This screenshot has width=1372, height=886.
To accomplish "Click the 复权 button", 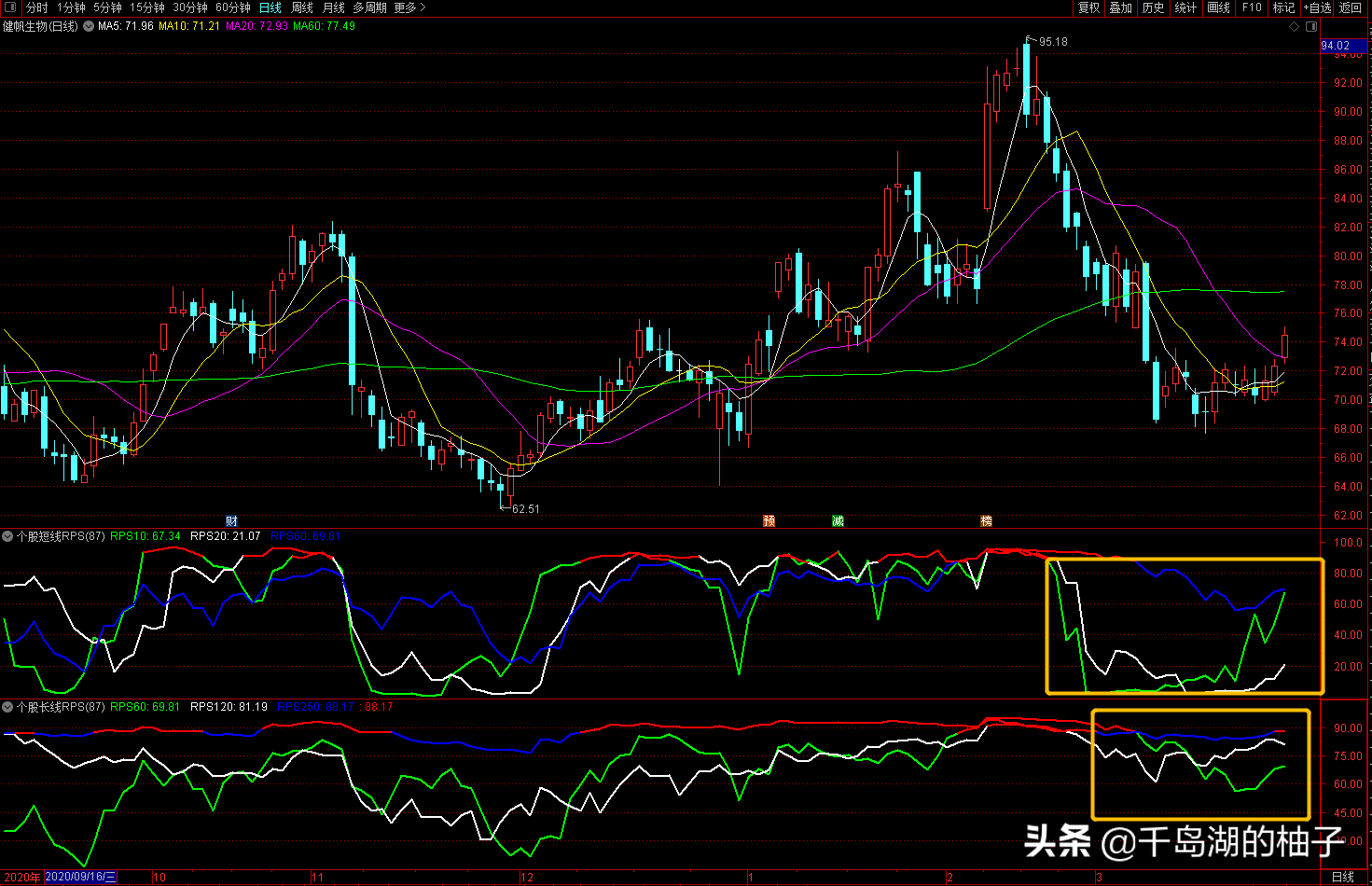I will coord(1088,7).
